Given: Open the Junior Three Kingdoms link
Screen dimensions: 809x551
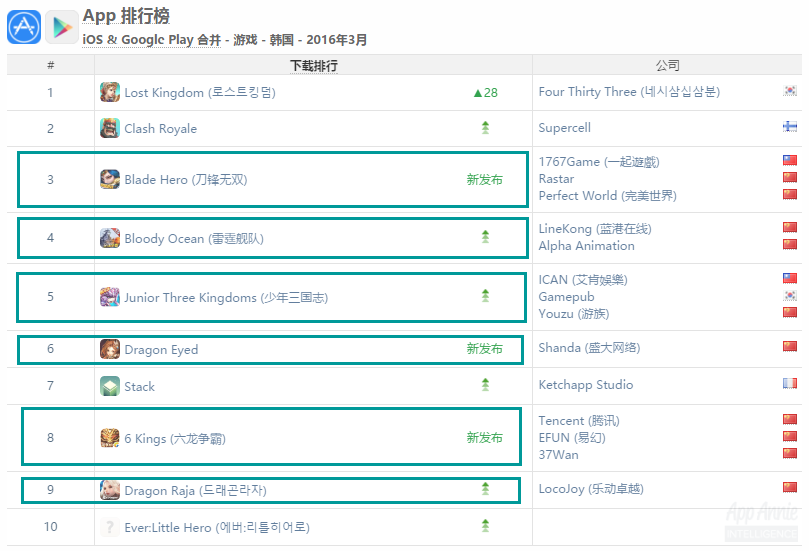Looking at the screenshot, I should 226,298.
